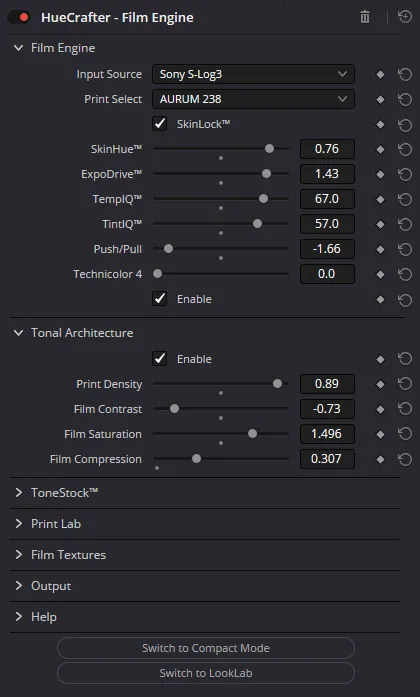420x697 pixels.
Task: Edit the SkinHue value field 0.76
Action: pyautogui.click(x=327, y=149)
